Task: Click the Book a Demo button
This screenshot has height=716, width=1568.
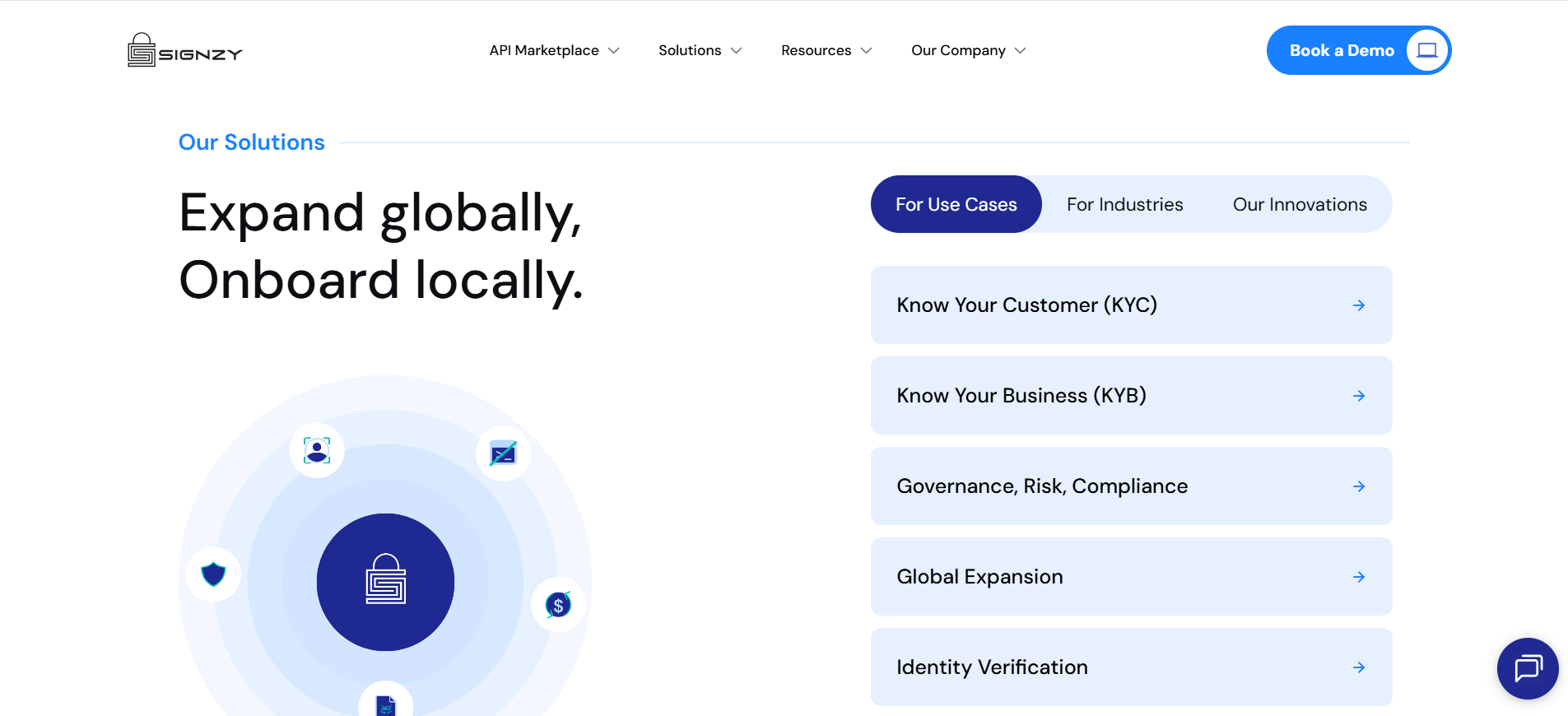Action: click(1359, 50)
